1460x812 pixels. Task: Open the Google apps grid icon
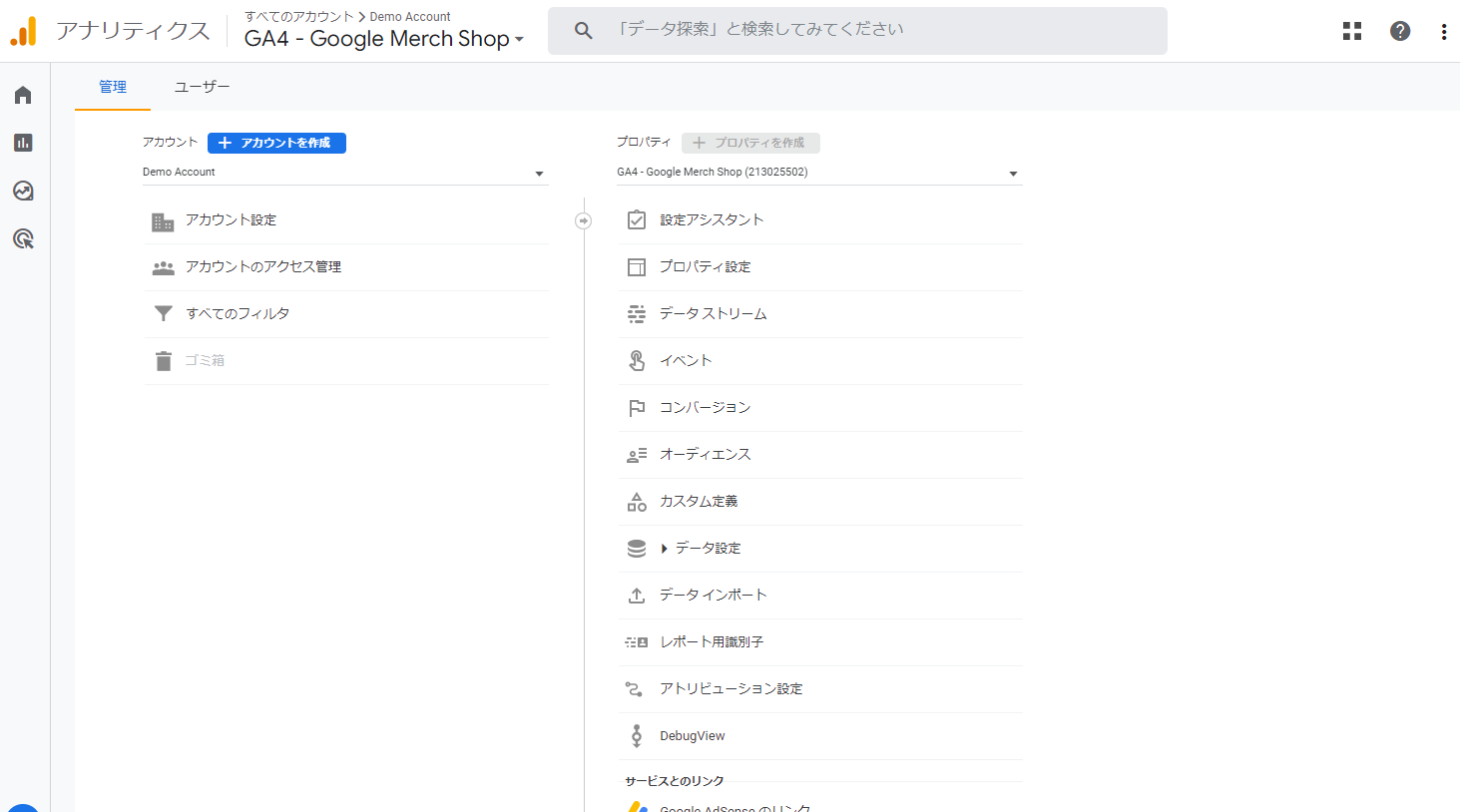point(1352,31)
